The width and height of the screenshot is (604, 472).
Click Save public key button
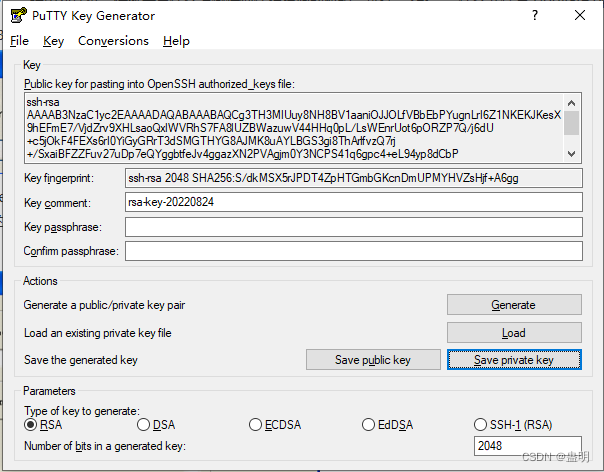[x=373, y=359]
